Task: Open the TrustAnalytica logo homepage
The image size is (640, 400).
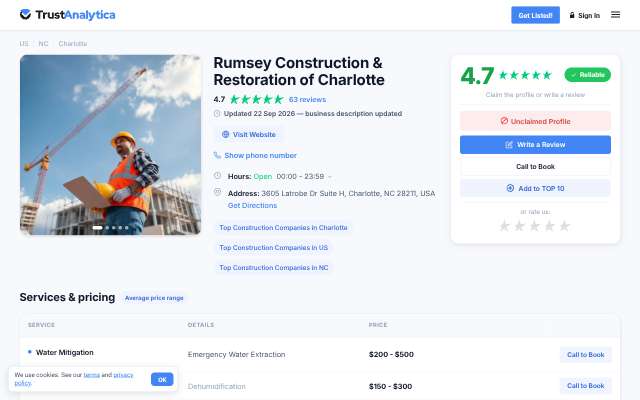Action: (x=67, y=15)
